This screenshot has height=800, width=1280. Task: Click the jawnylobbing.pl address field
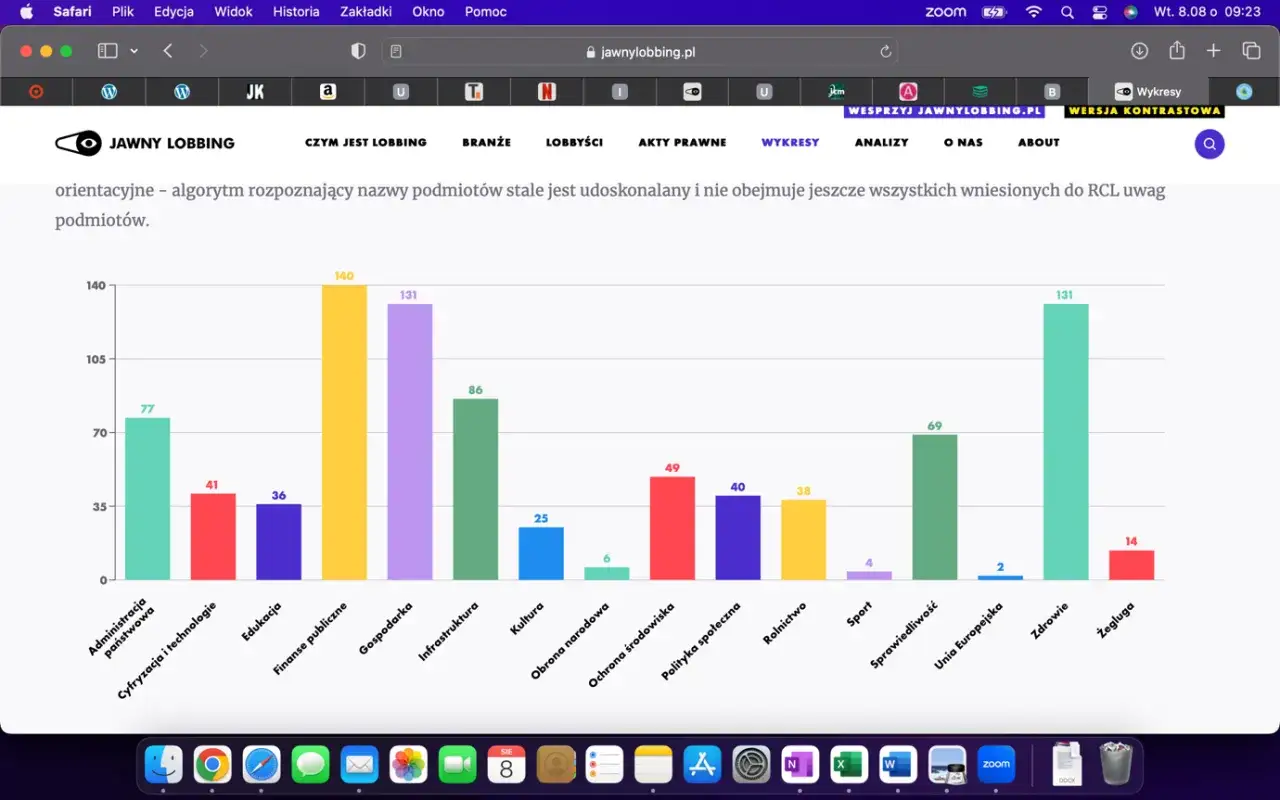(x=640, y=52)
